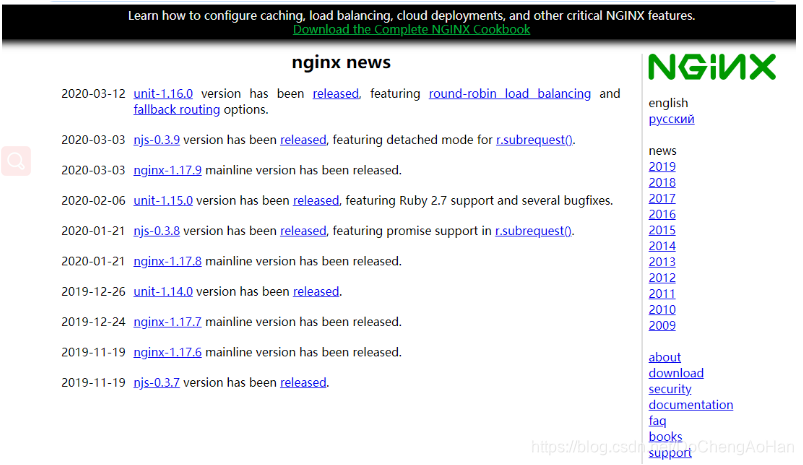This screenshot has height=465, width=803.
Task: Open 2011 news archive
Action: point(662,294)
